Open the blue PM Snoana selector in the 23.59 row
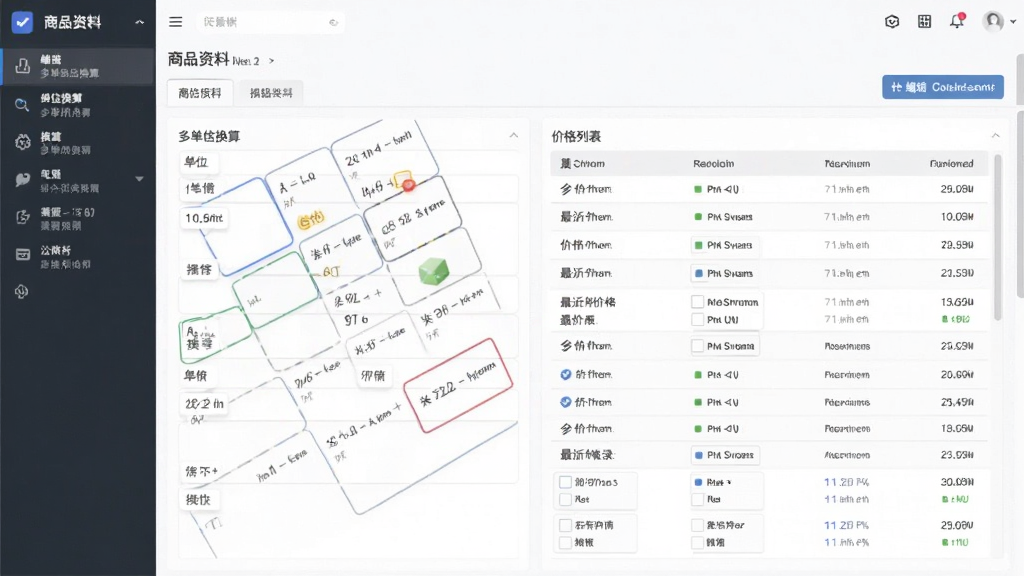The image size is (1024, 576). (x=724, y=274)
